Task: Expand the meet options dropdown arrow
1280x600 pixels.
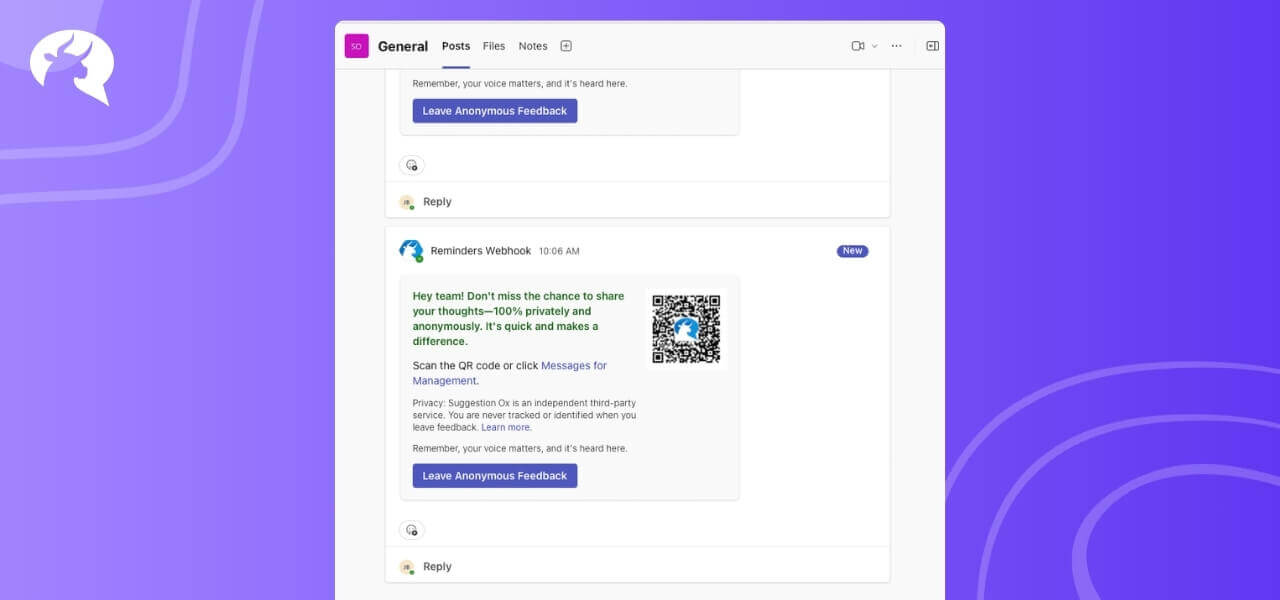Action: pos(875,46)
